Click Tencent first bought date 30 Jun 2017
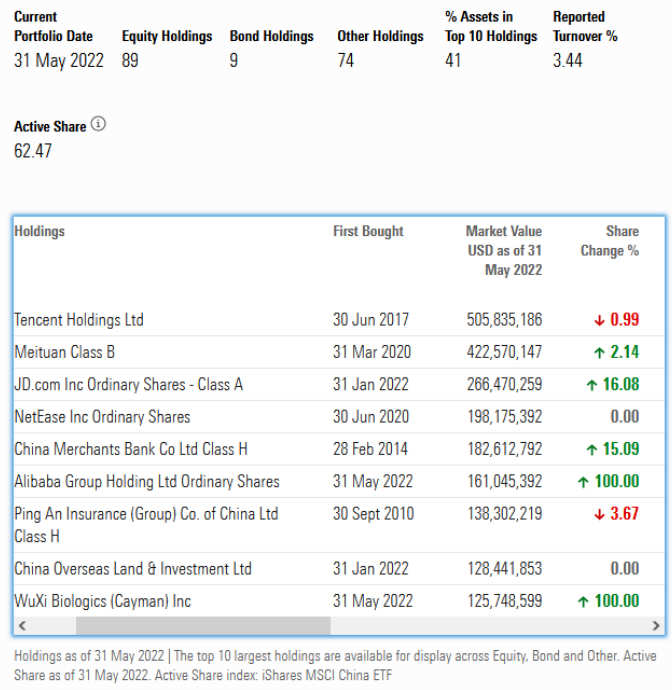 coord(371,319)
